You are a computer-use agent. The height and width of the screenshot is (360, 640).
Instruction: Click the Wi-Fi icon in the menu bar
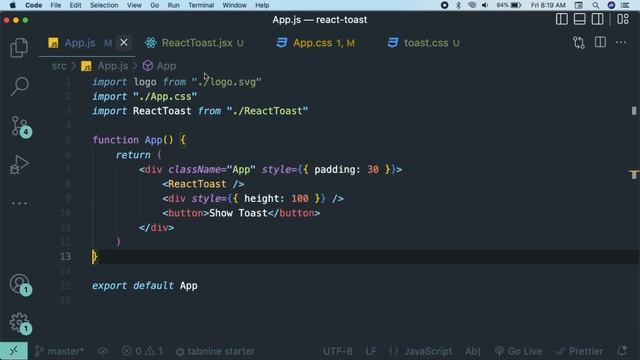(472, 5)
